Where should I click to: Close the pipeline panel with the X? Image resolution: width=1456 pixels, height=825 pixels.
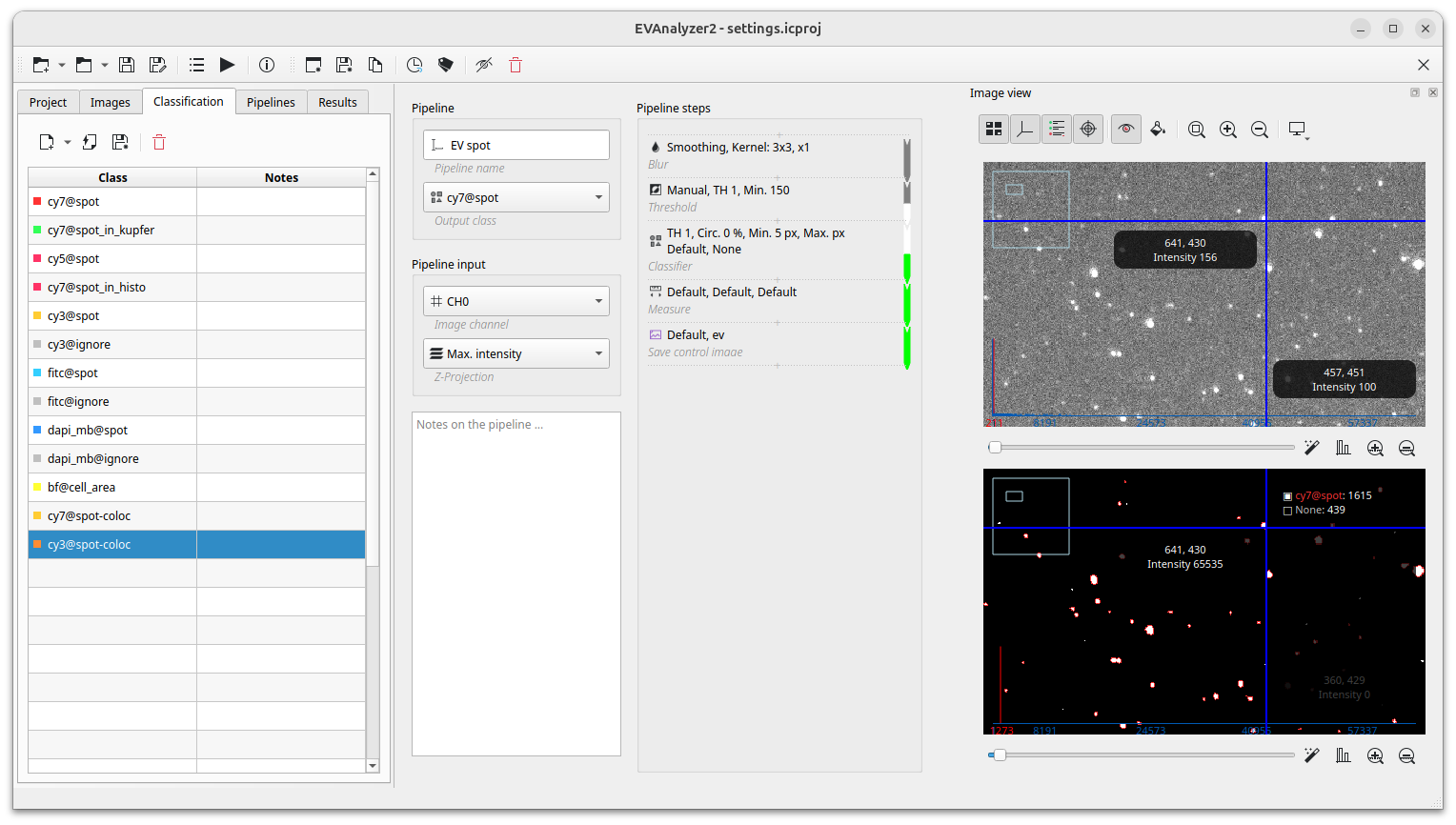click(x=1424, y=65)
